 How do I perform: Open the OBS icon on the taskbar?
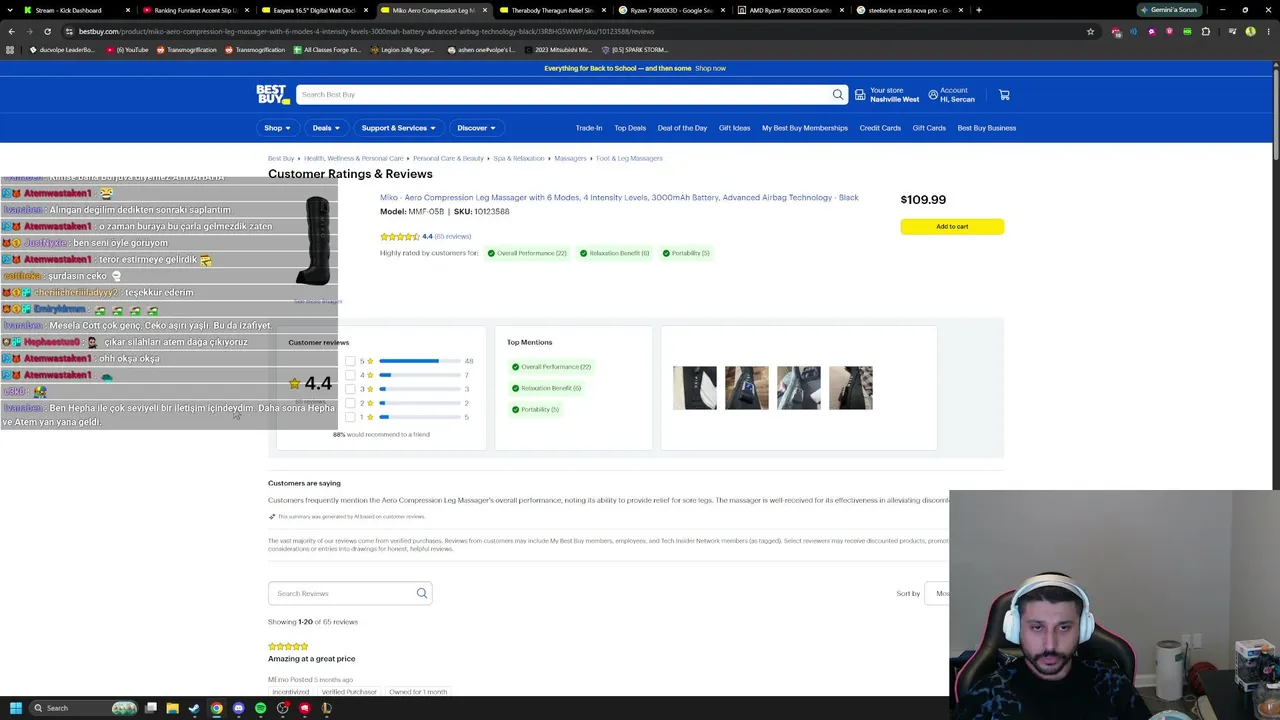(x=282, y=708)
